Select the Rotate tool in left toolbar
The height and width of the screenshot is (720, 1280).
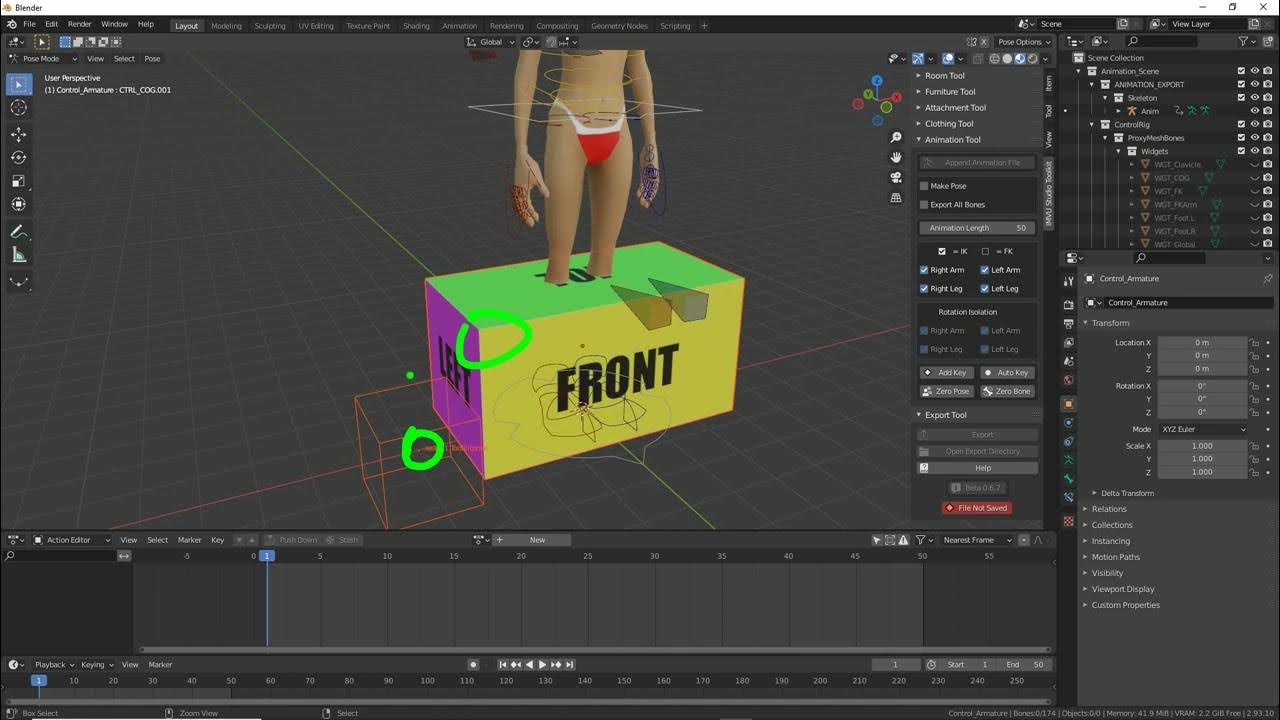[18, 157]
